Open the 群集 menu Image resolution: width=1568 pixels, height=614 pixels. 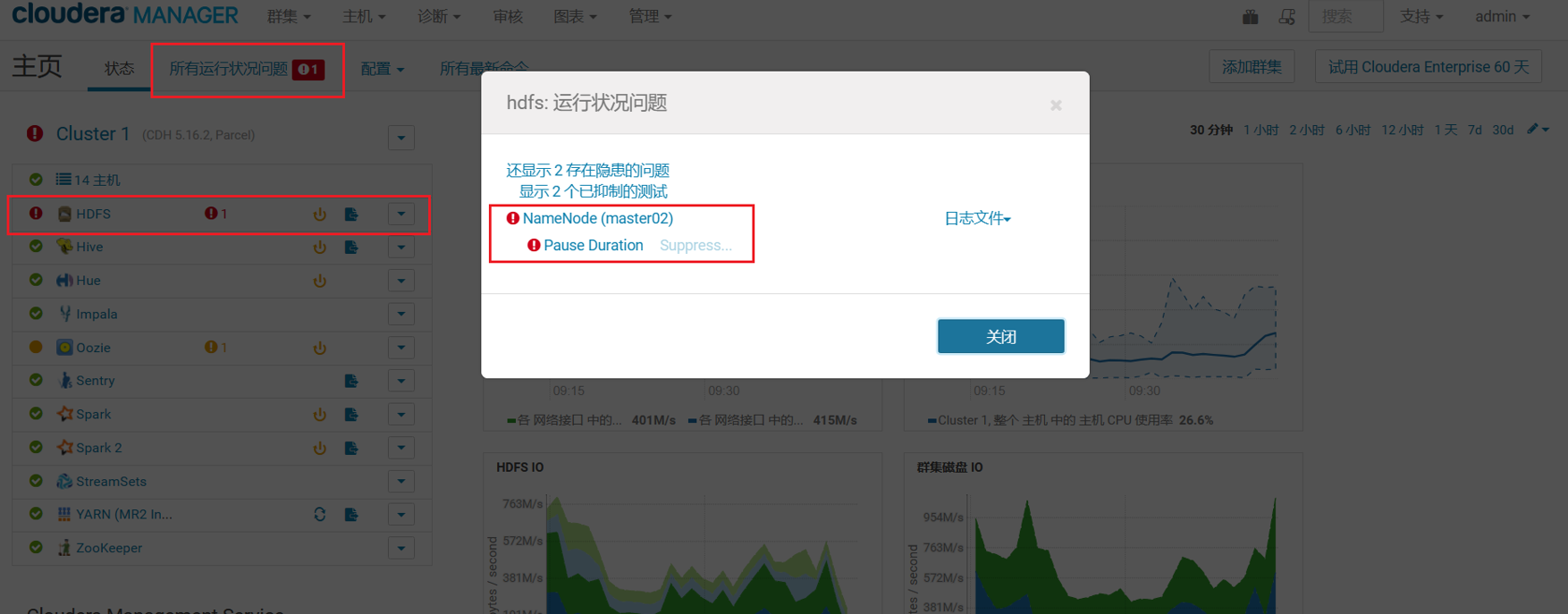(289, 16)
